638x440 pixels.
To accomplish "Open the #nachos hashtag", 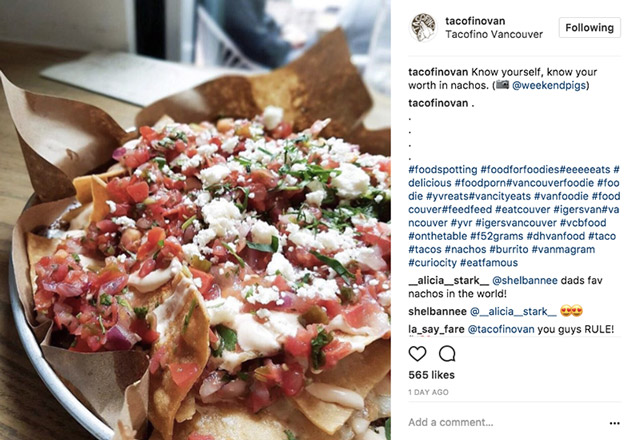I will 465,249.
